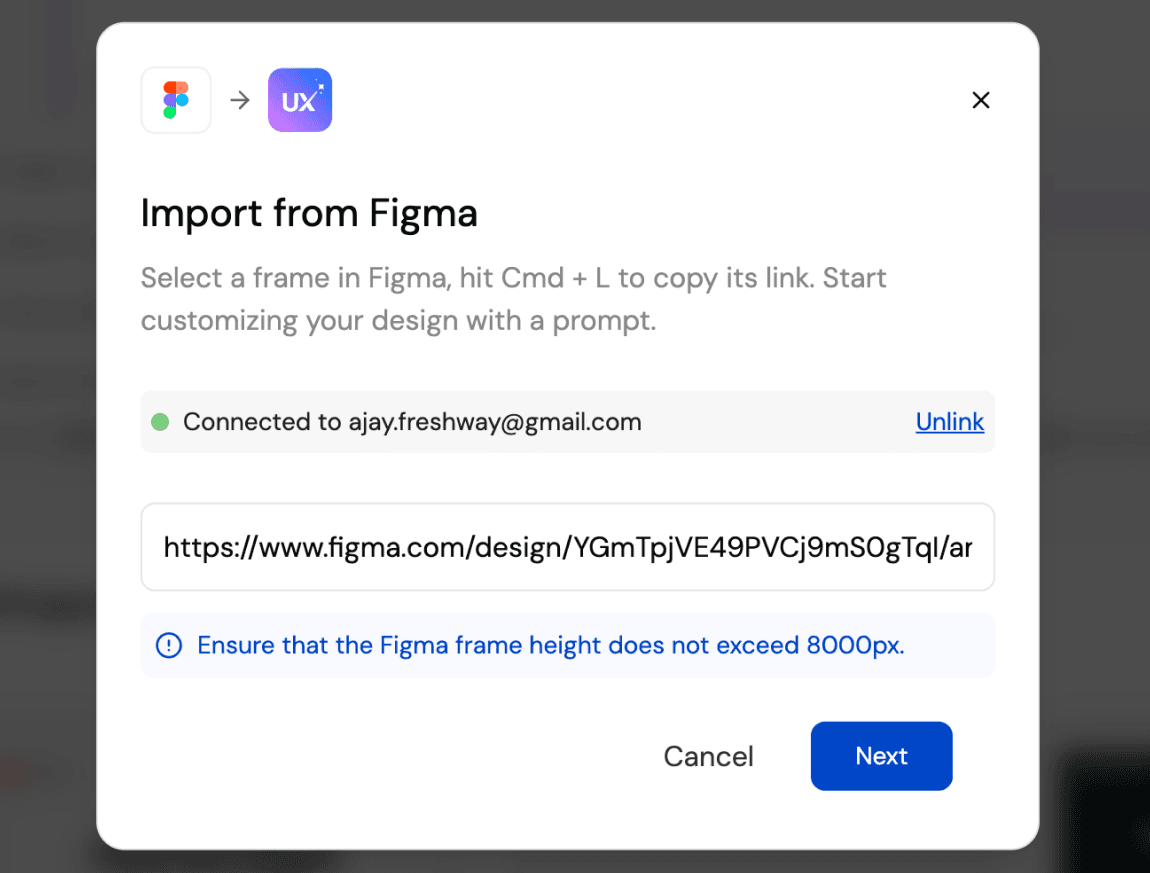This screenshot has height=873, width=1150.
Task: Click the arrow between the two logos
Action: coord(240,100)
